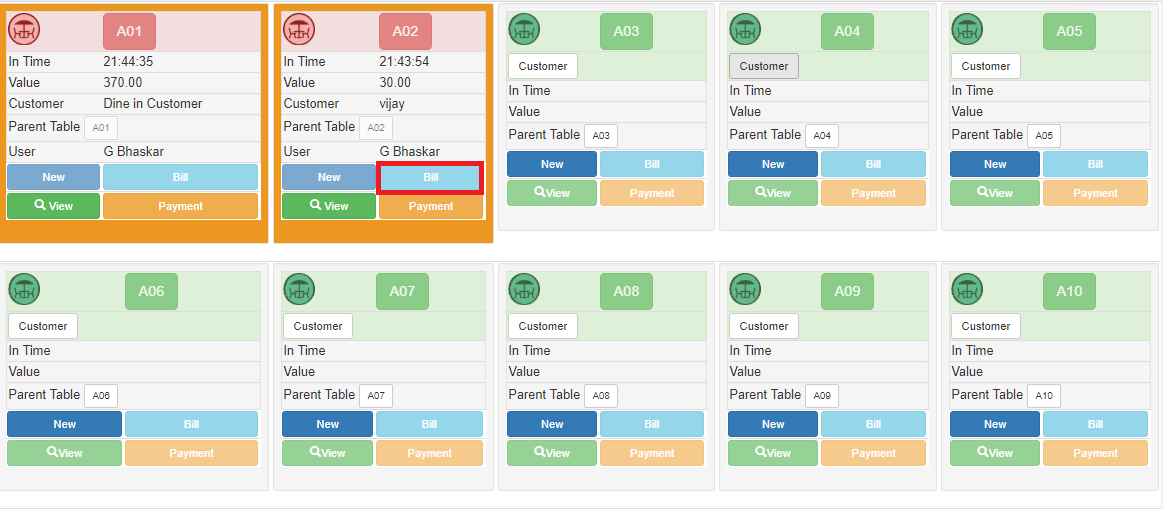Screen dimensions: 1163x509
Task: Click the value '370.00' on A01
Action: pyautogui.click(x=122, y=82)
